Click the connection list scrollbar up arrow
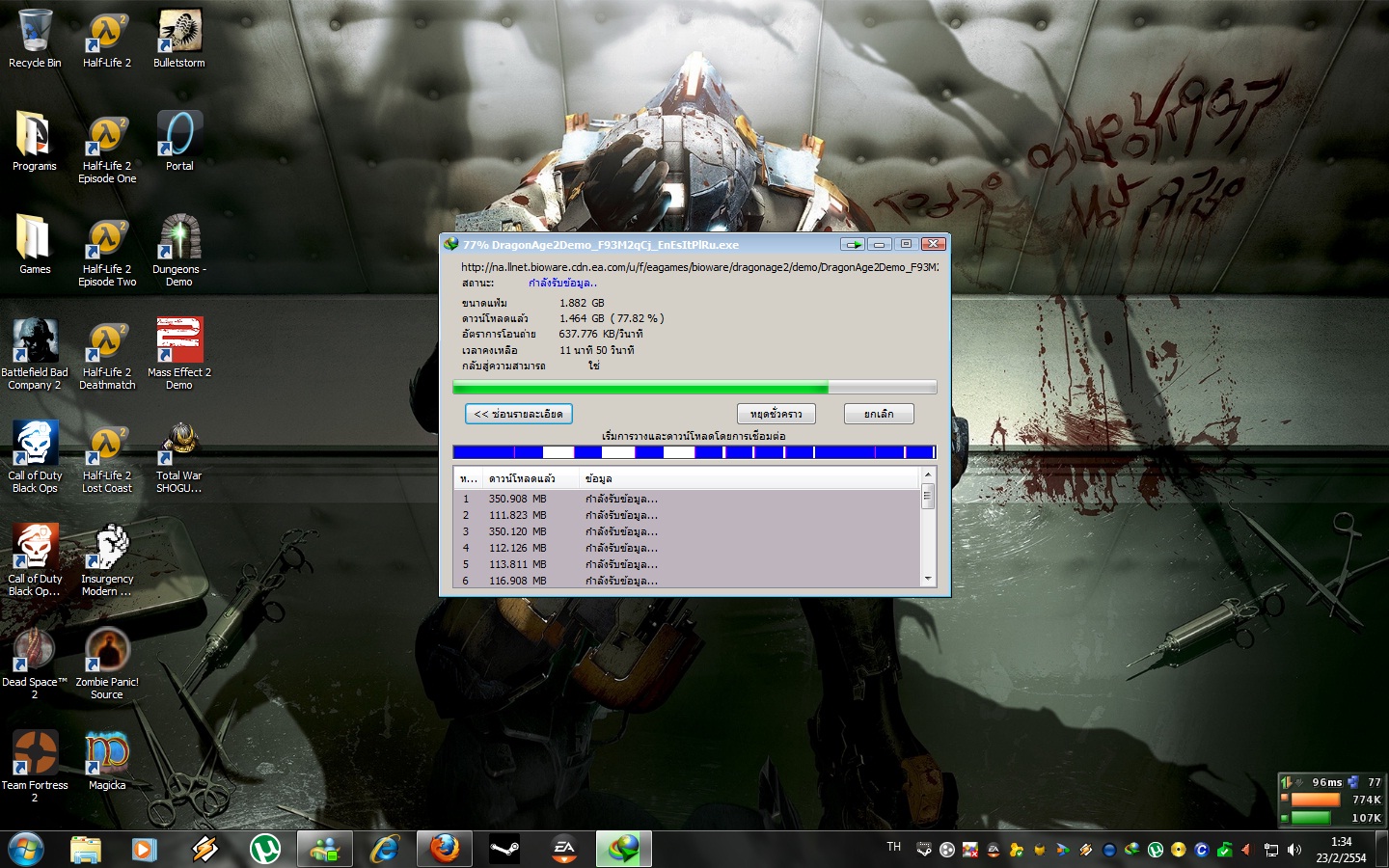Image resolution: width=1389 pixels, height=868 pixels. [x=928, y=475]
